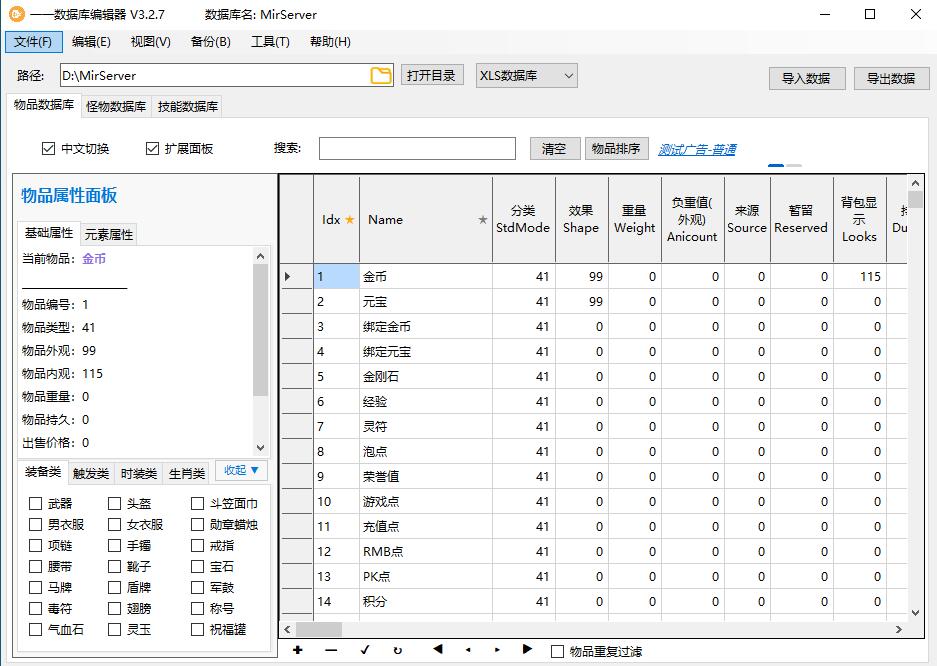
Task: Select the 金刚石 row name cell
Action: 426,376
